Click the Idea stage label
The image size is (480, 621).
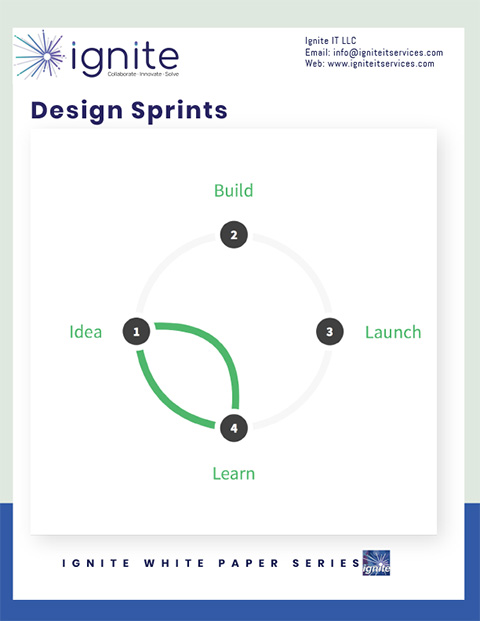click(x=86, y=332)
